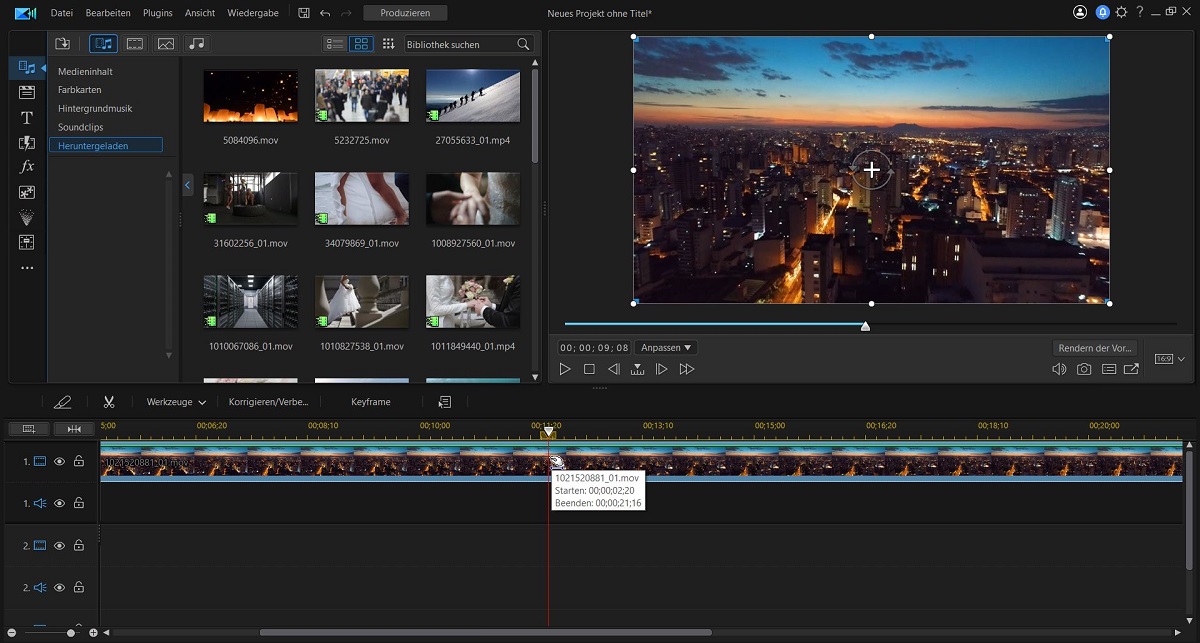Click the import media folder icon

[62, 44]
